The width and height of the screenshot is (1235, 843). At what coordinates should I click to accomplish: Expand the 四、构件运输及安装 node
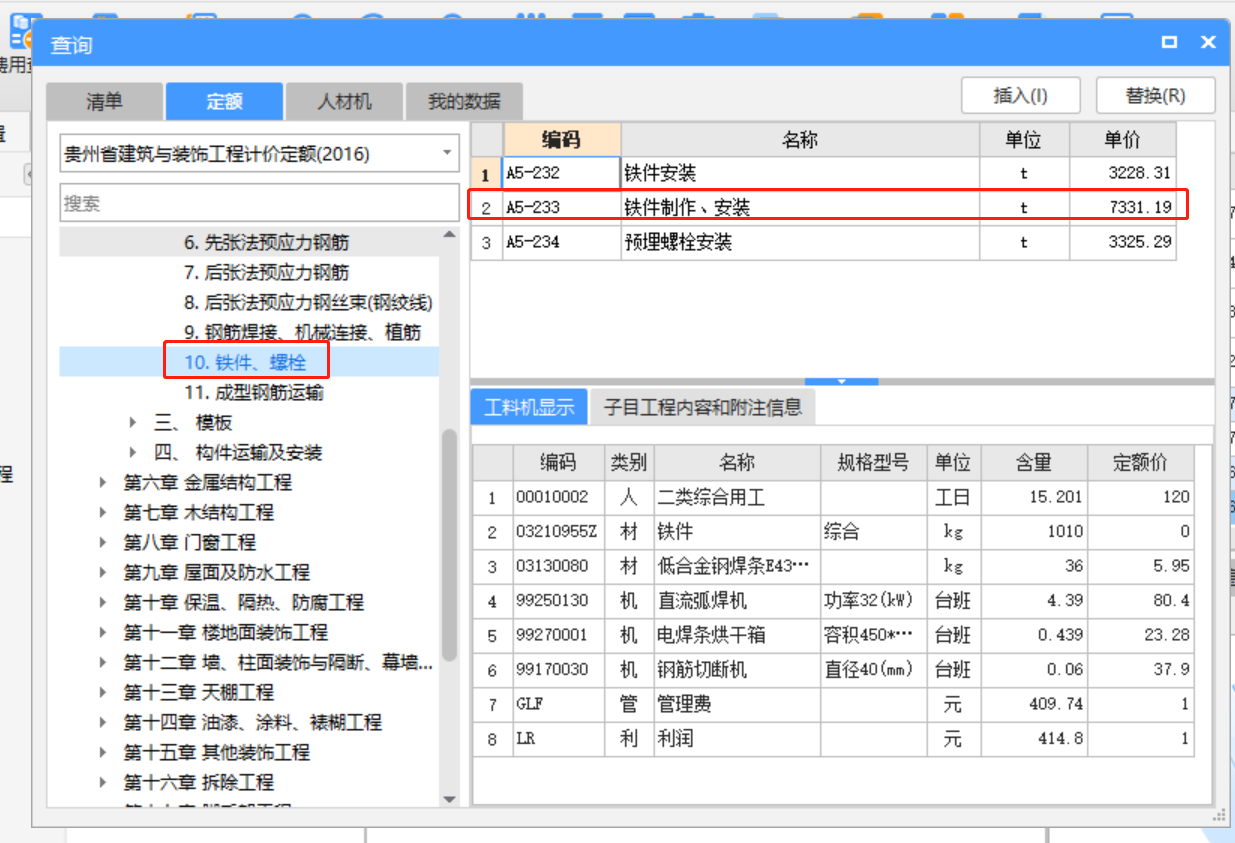coord(134,453)
